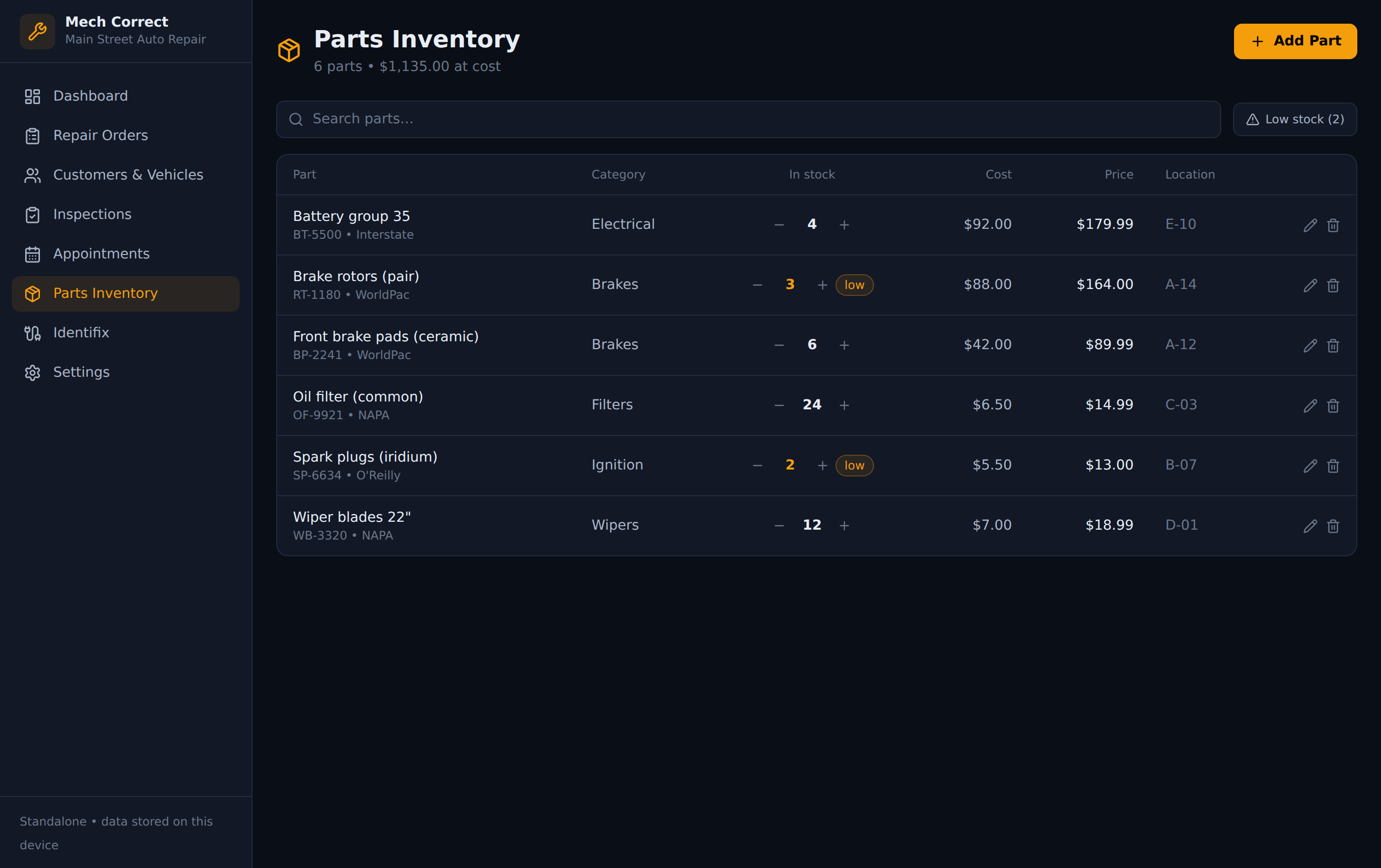The height and width of the screenshot is (868, 1381).
Task: Decrease Brake rotors stock count
Action: point(757,285)
